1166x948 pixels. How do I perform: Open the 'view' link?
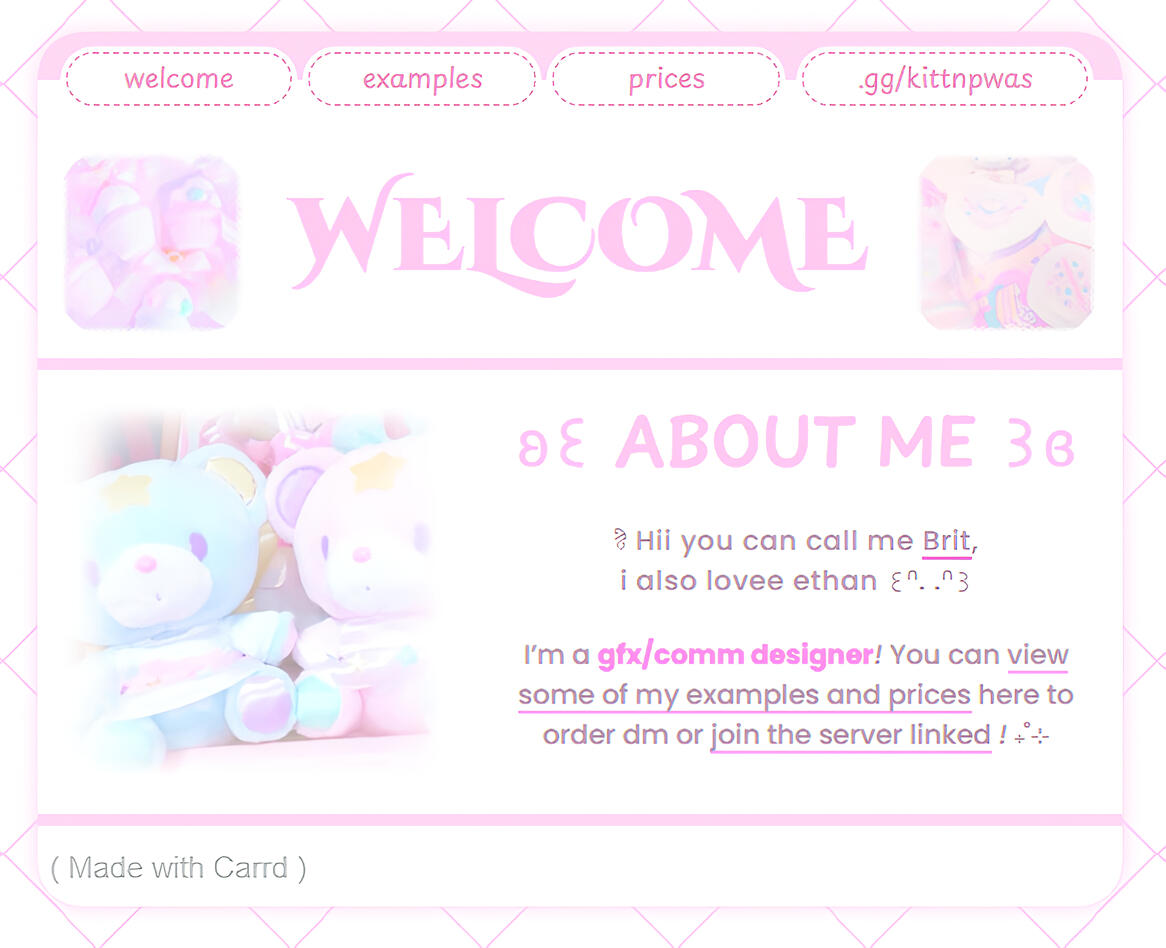[1038, 656]
